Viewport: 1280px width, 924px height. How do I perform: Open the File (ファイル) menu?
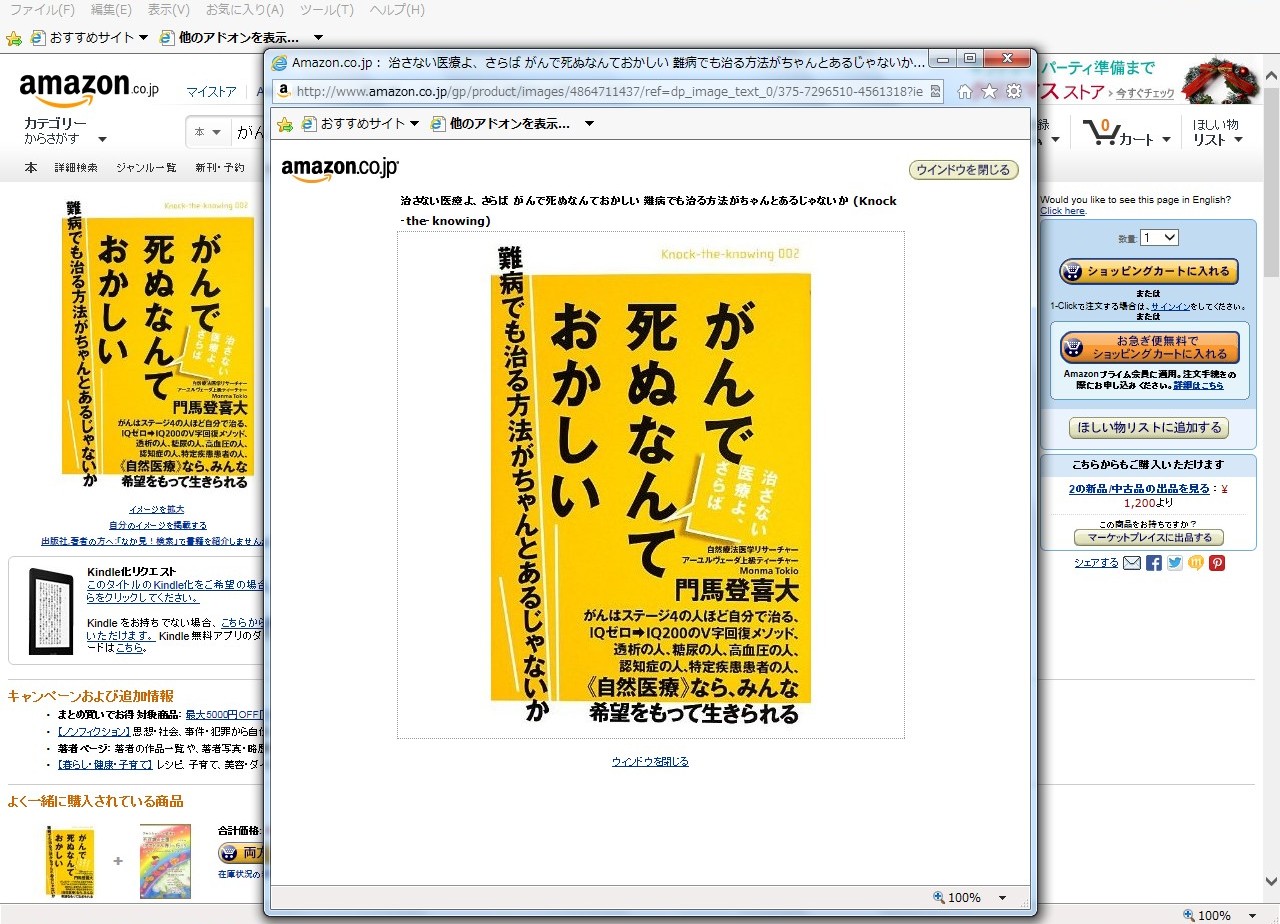coord(42,10)
